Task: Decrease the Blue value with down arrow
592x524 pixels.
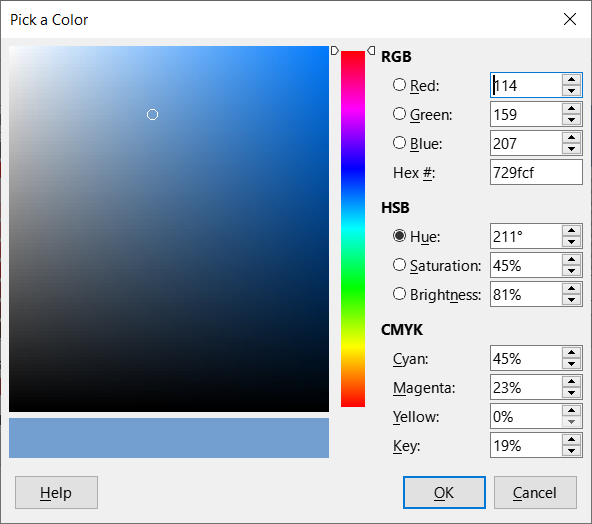Action: (571, 149)
